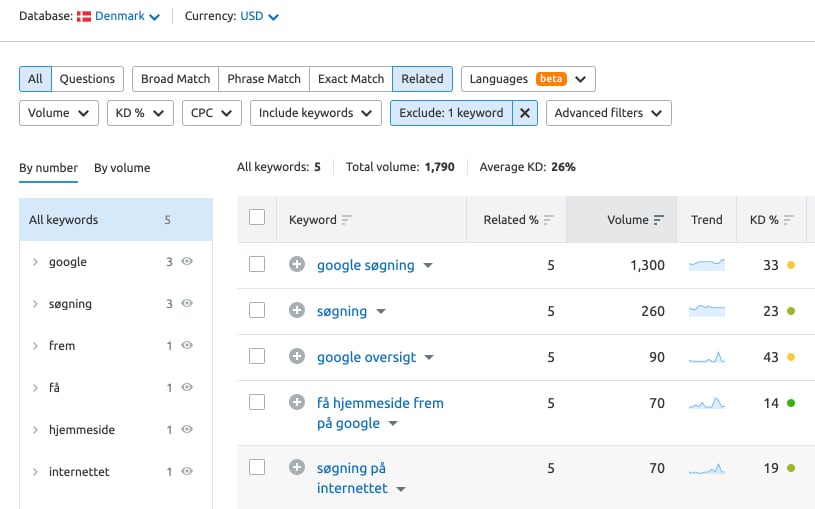Click the trend sparkline for 'google søgning'

click(707, 265)
